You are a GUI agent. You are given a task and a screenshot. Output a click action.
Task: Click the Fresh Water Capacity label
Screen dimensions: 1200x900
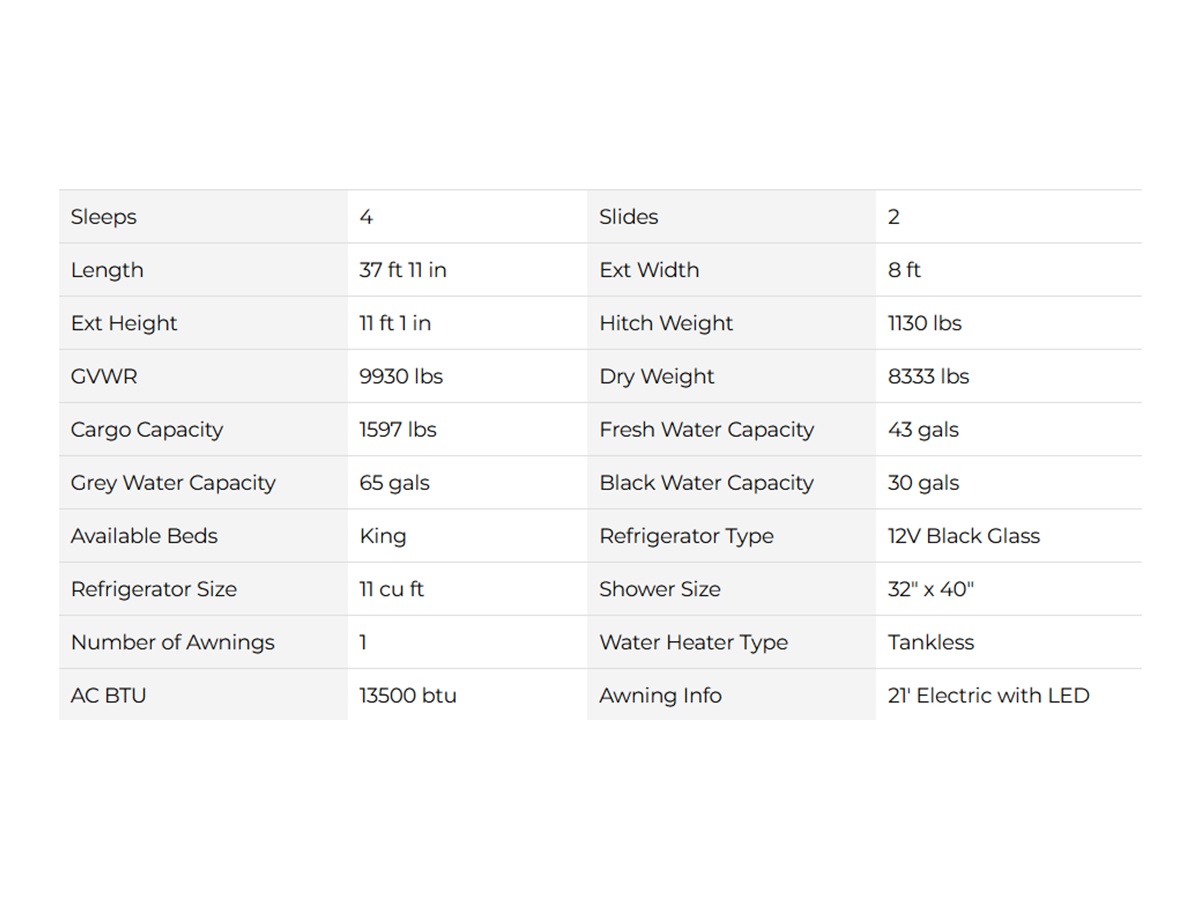coord(706,430)
